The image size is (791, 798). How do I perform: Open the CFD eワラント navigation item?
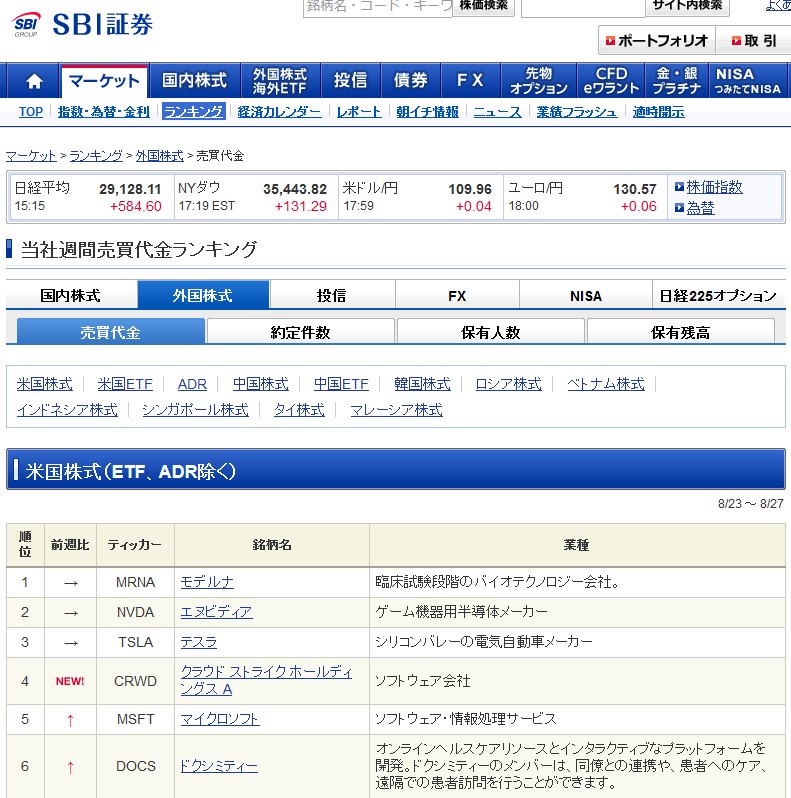coord(611,80)
